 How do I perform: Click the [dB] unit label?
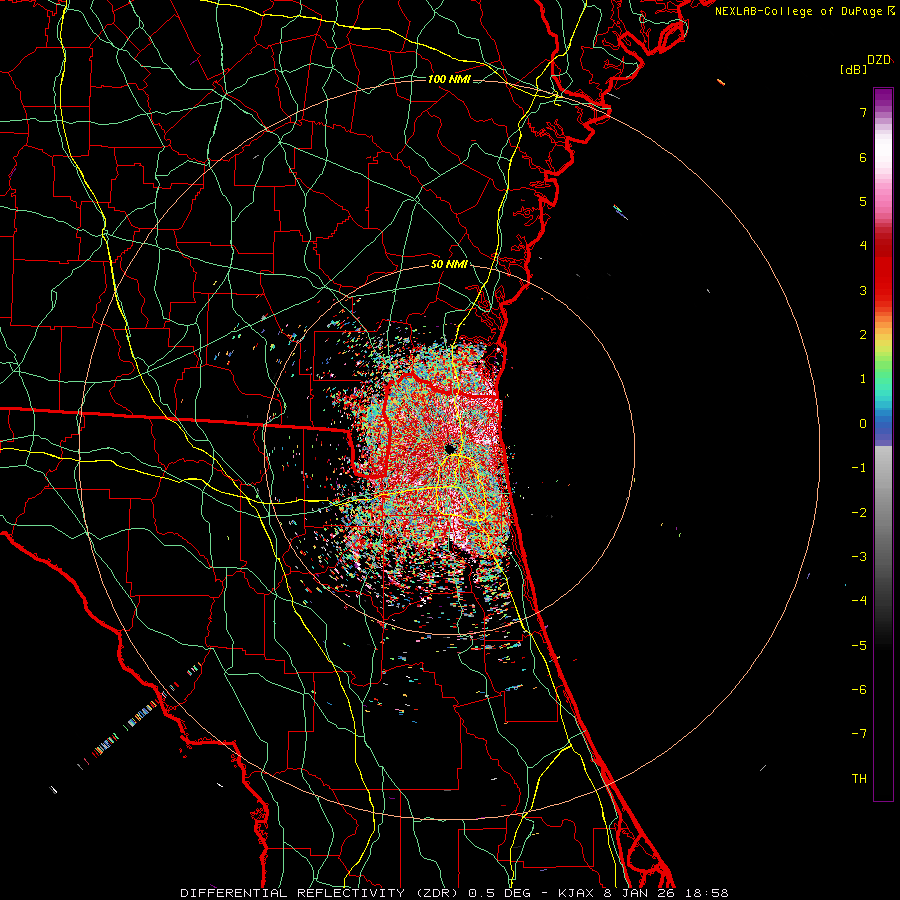853,69
